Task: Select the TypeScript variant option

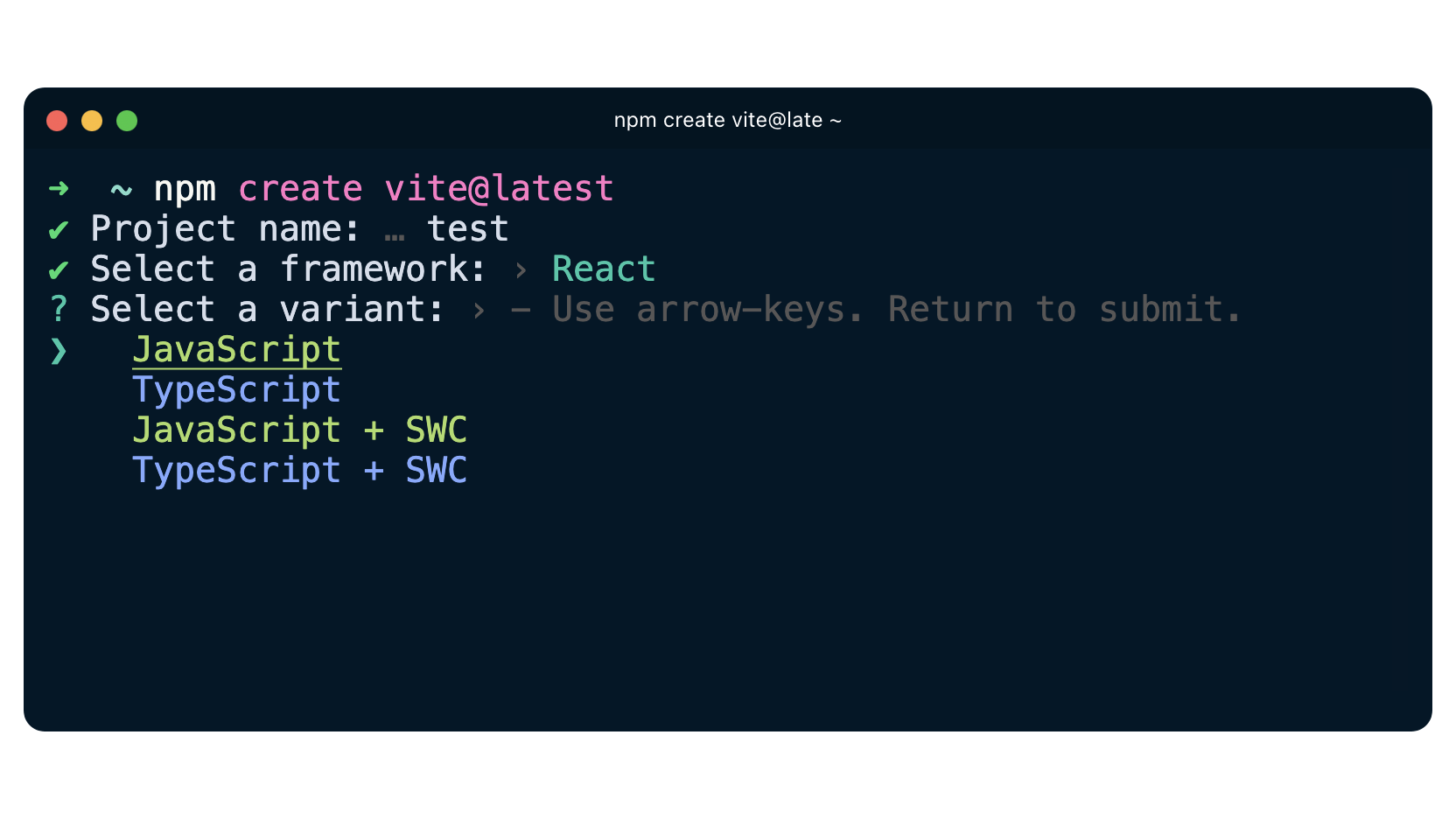Action: tap(237, 390)
